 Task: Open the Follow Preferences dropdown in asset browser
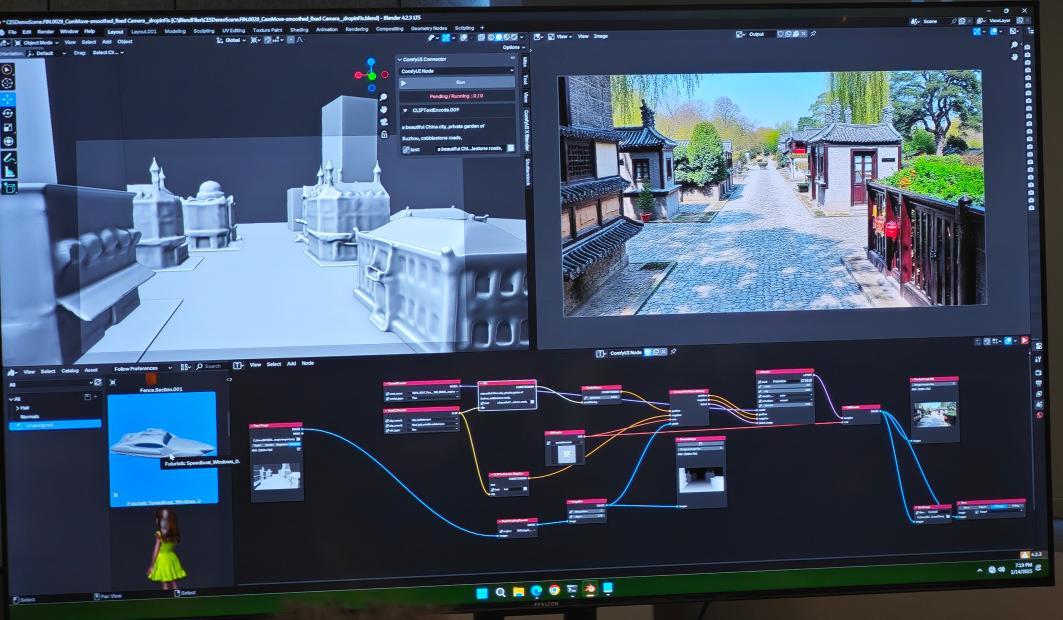click(141, 369)
